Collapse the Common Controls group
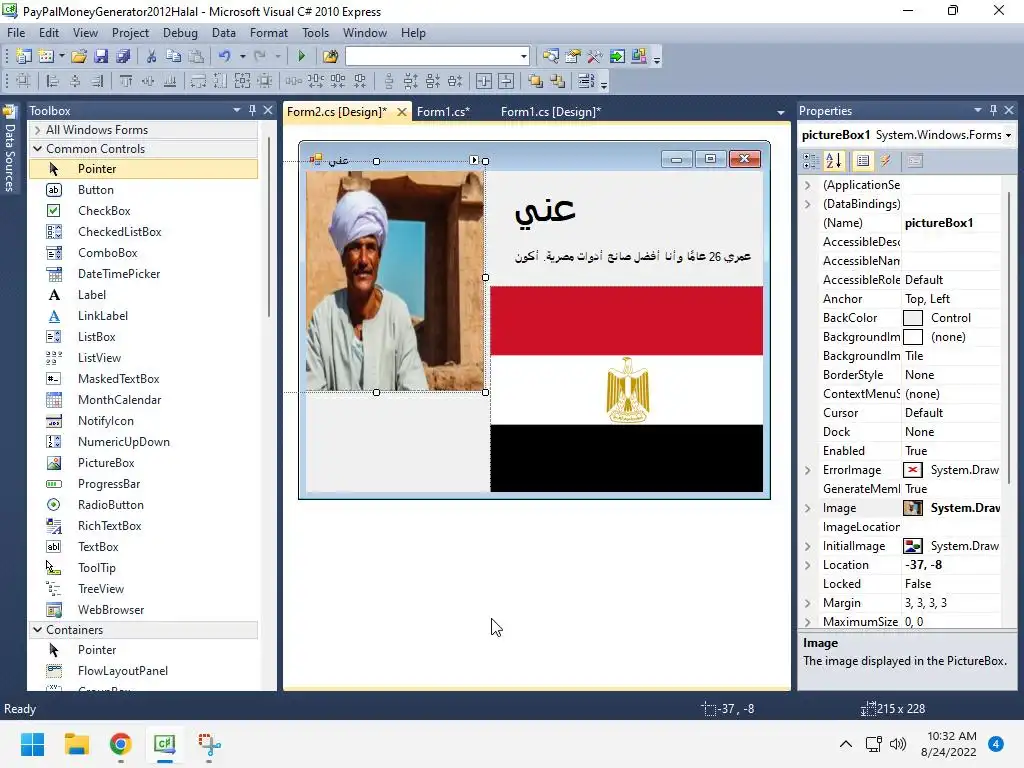Screen dimensions: 1024x768 tap(38, 149)
